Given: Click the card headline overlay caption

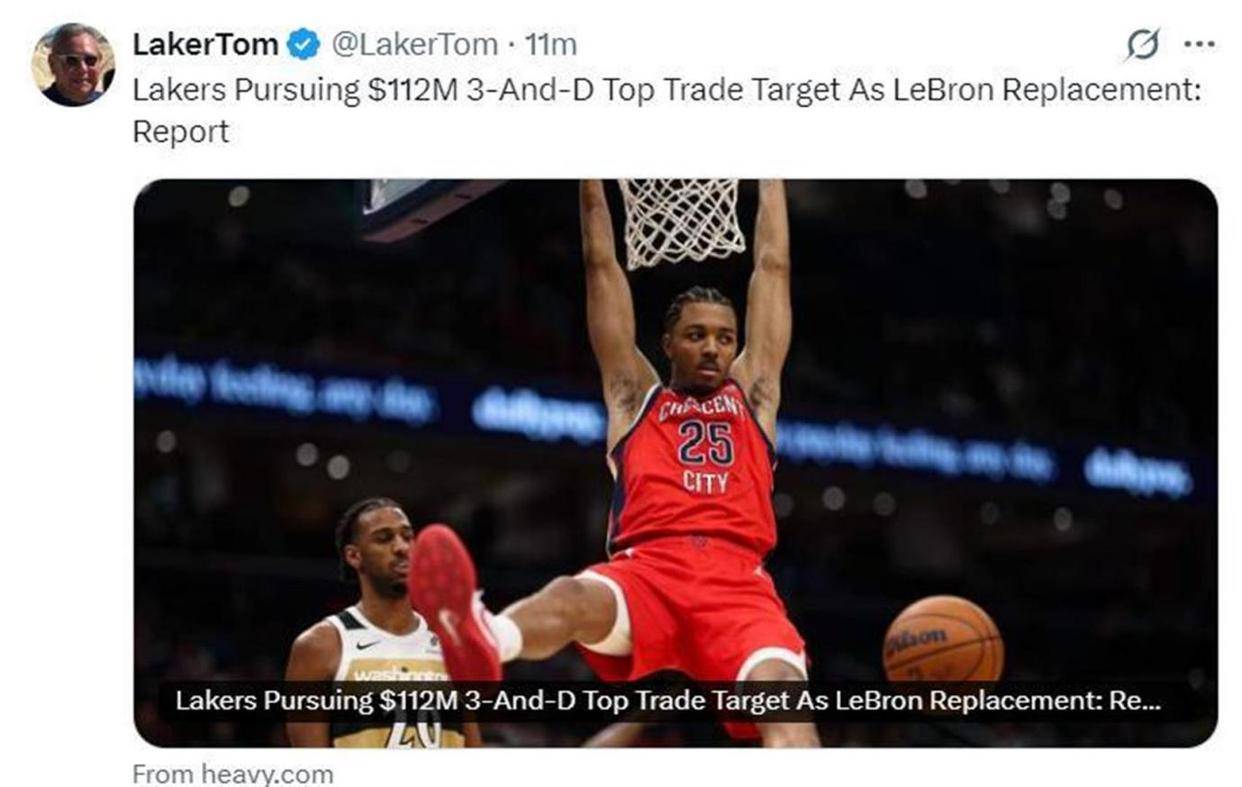Looking at the screenshot, I should click(668, 701).
